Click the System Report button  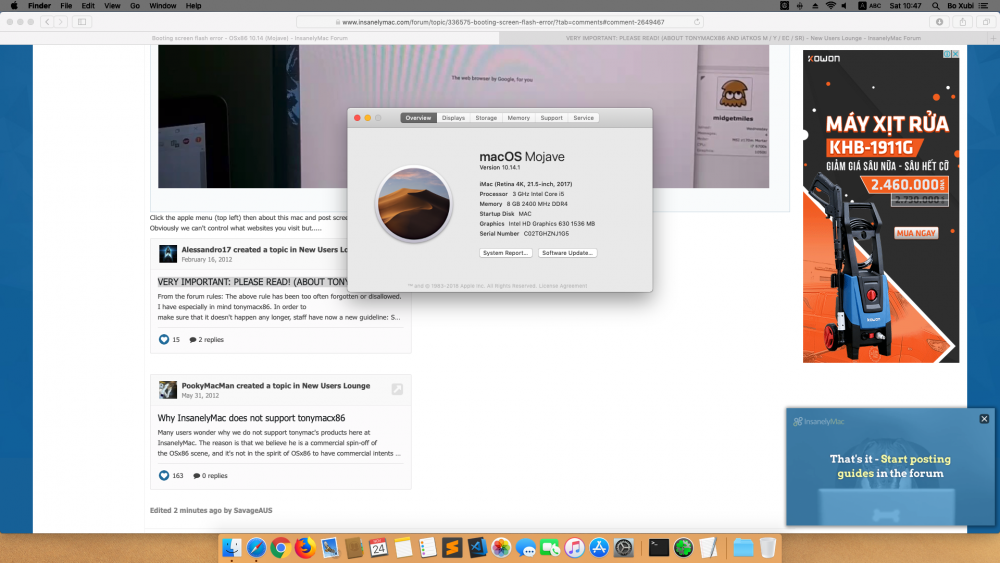[x=506, y=253]
